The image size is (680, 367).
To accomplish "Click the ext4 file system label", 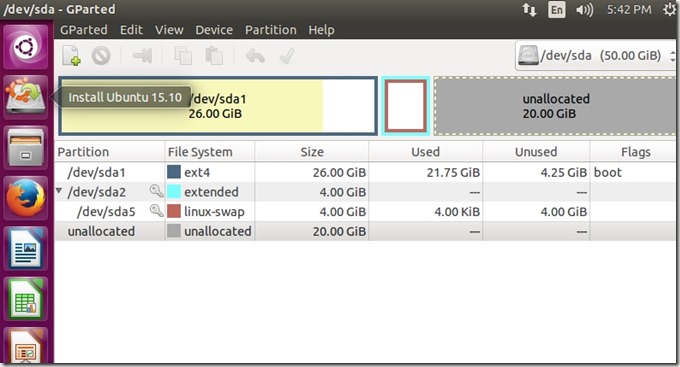I will click(197, 173).
